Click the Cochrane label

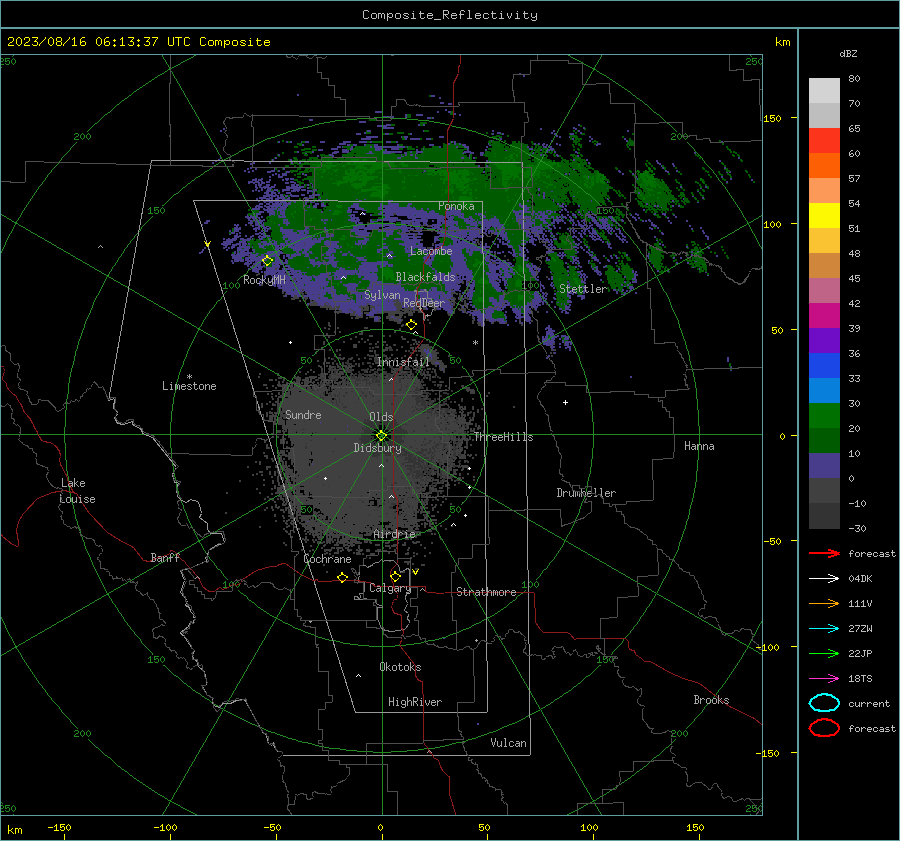[x=327, y=559]
